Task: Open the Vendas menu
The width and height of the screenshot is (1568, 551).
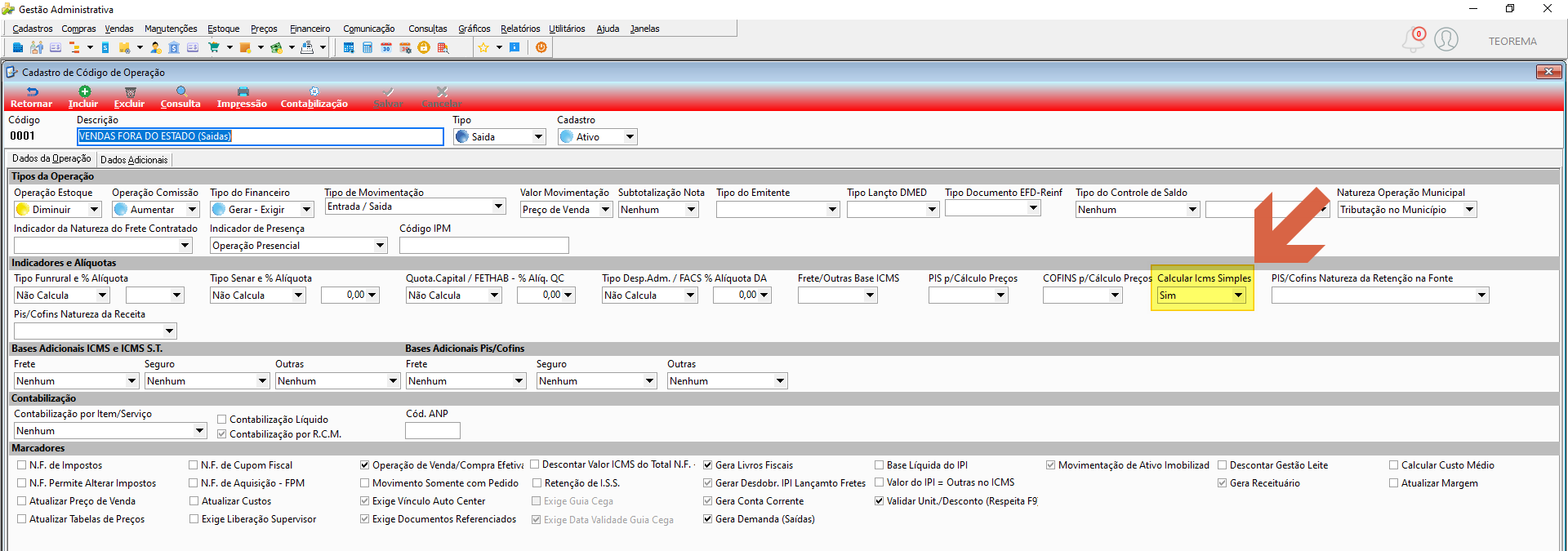Action: [119, 29]
